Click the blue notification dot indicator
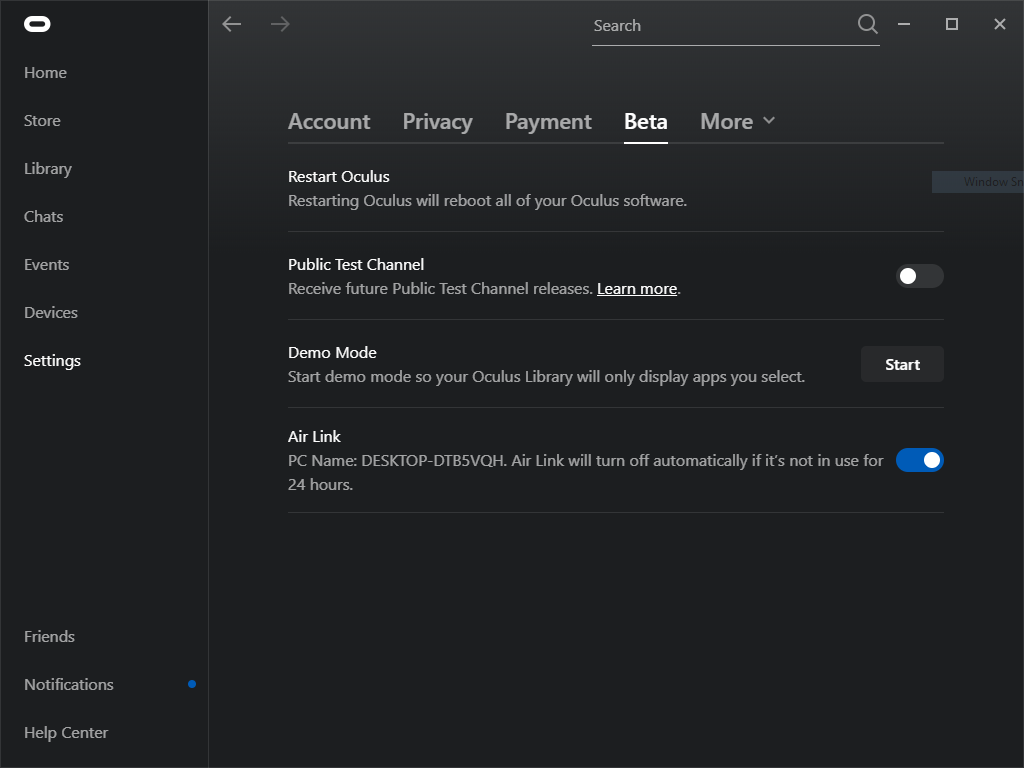 pyautogui.click(x=192, y=684)
